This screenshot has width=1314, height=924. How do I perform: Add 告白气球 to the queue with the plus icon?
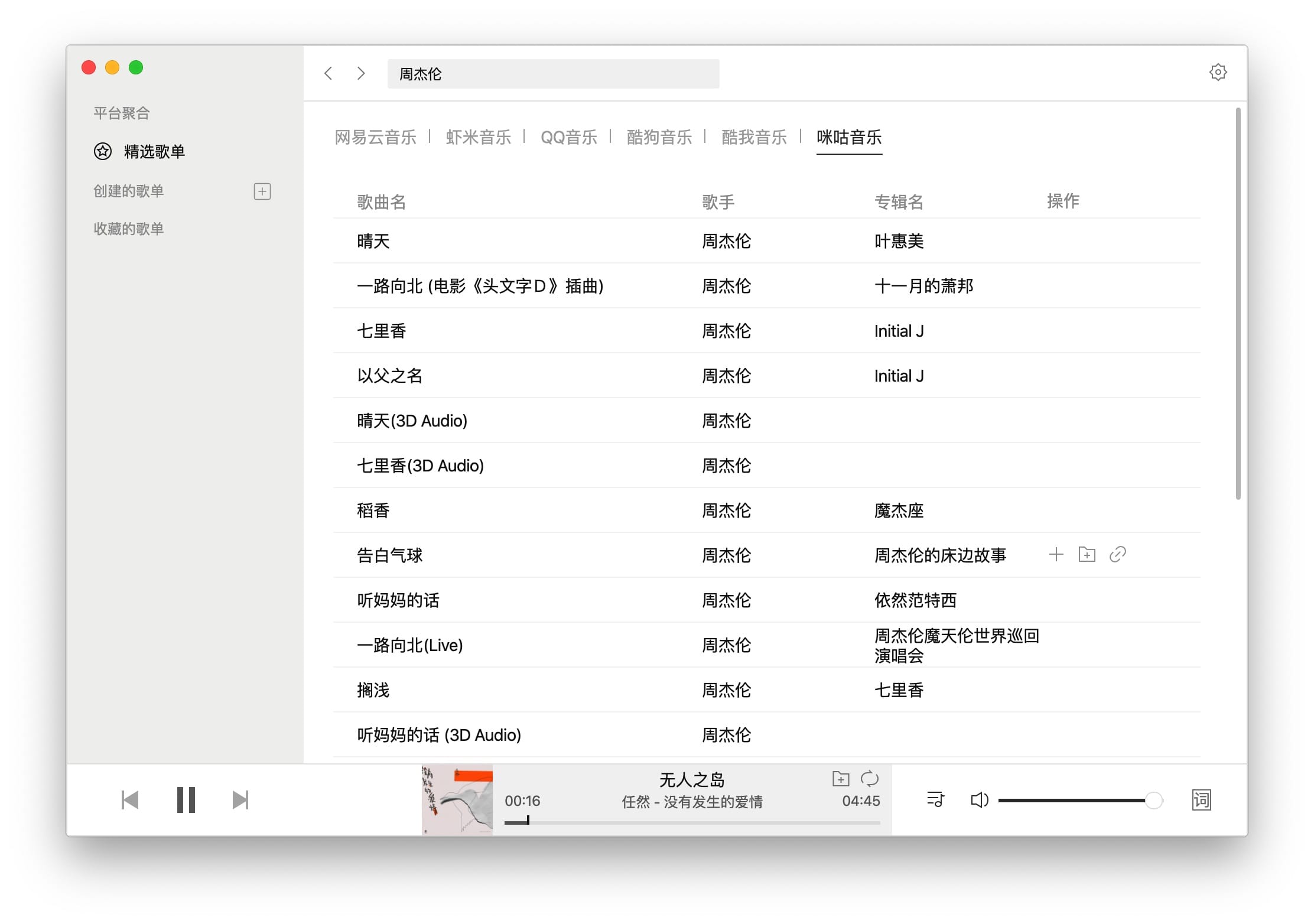click(1056, 555)
